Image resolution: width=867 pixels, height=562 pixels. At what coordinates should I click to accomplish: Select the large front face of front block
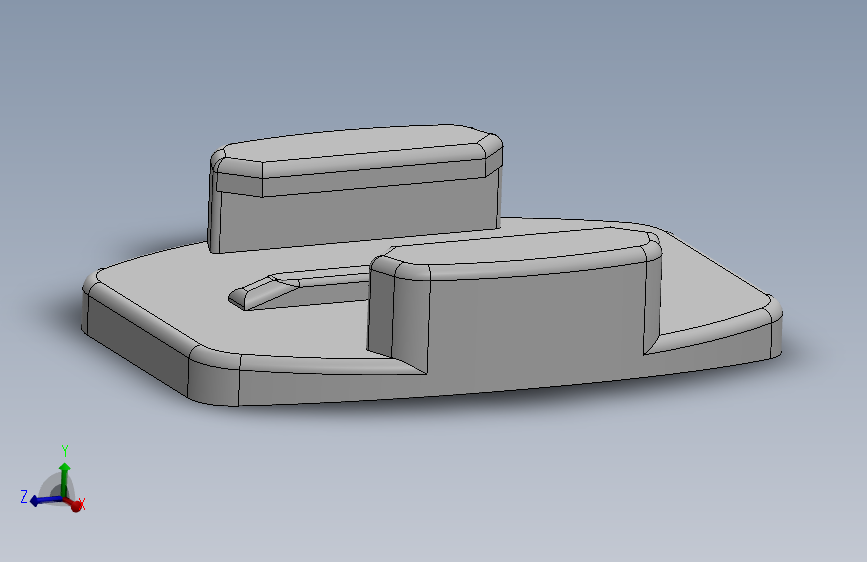point(535,324)
